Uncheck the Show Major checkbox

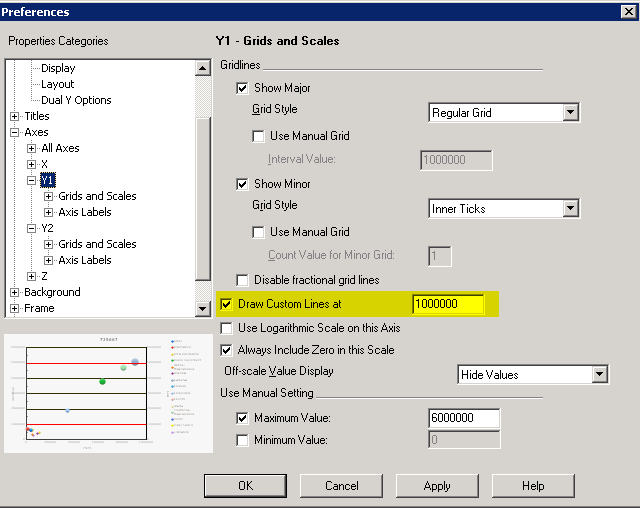[242, 88]
